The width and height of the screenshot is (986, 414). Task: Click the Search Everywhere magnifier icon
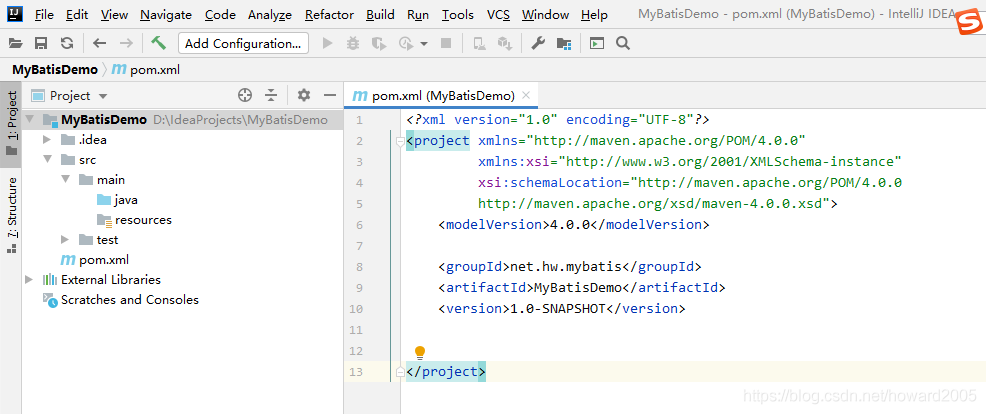[623, 43]
